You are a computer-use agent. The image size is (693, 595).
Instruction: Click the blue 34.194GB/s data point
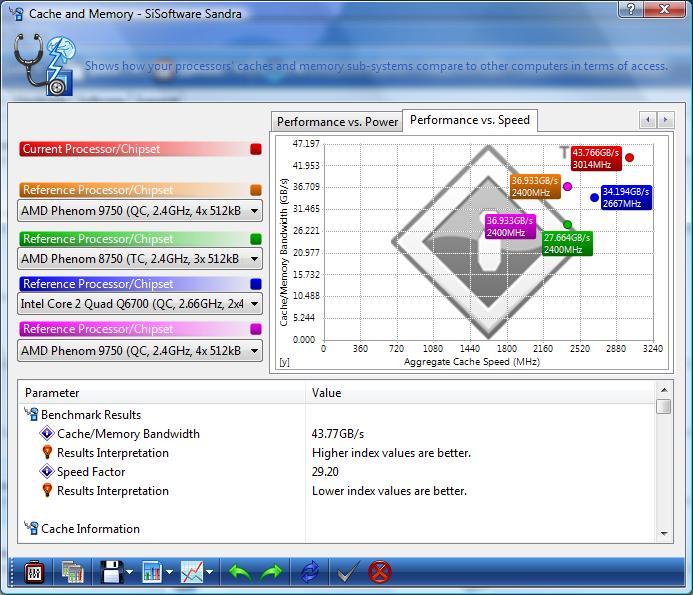click(594, 198)
